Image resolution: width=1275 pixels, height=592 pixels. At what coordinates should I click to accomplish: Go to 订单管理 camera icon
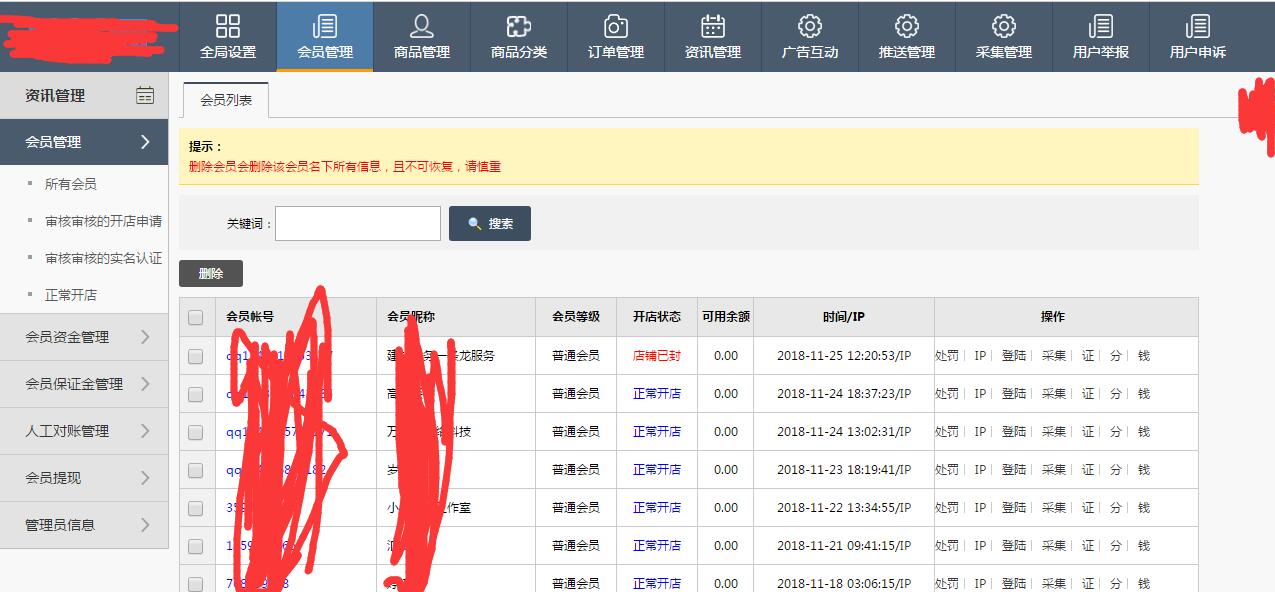[x=616, y=27]
